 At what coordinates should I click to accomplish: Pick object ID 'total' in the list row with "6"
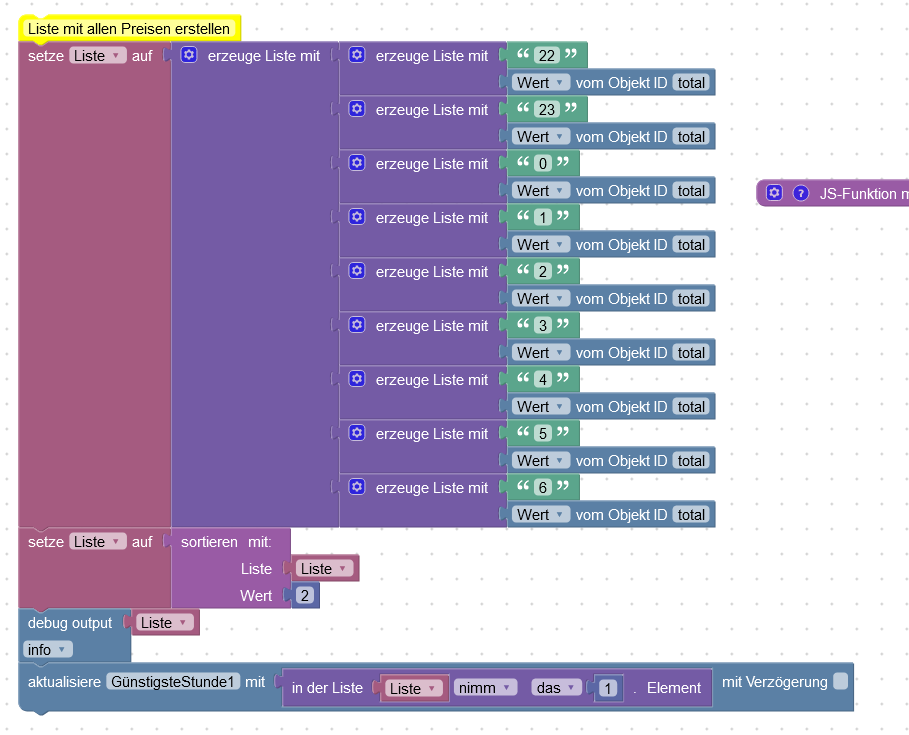(691, 514)
